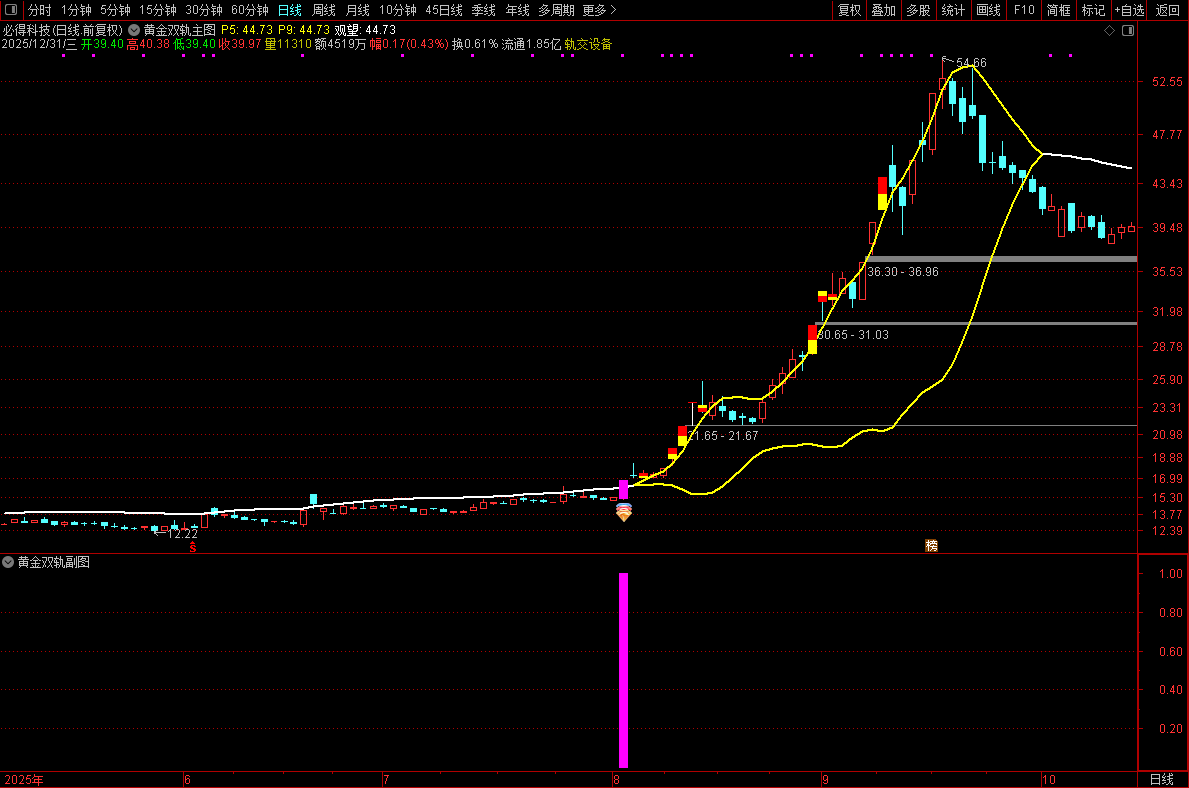Toggle the 叠加 overlay option

(x=883, y=10)
